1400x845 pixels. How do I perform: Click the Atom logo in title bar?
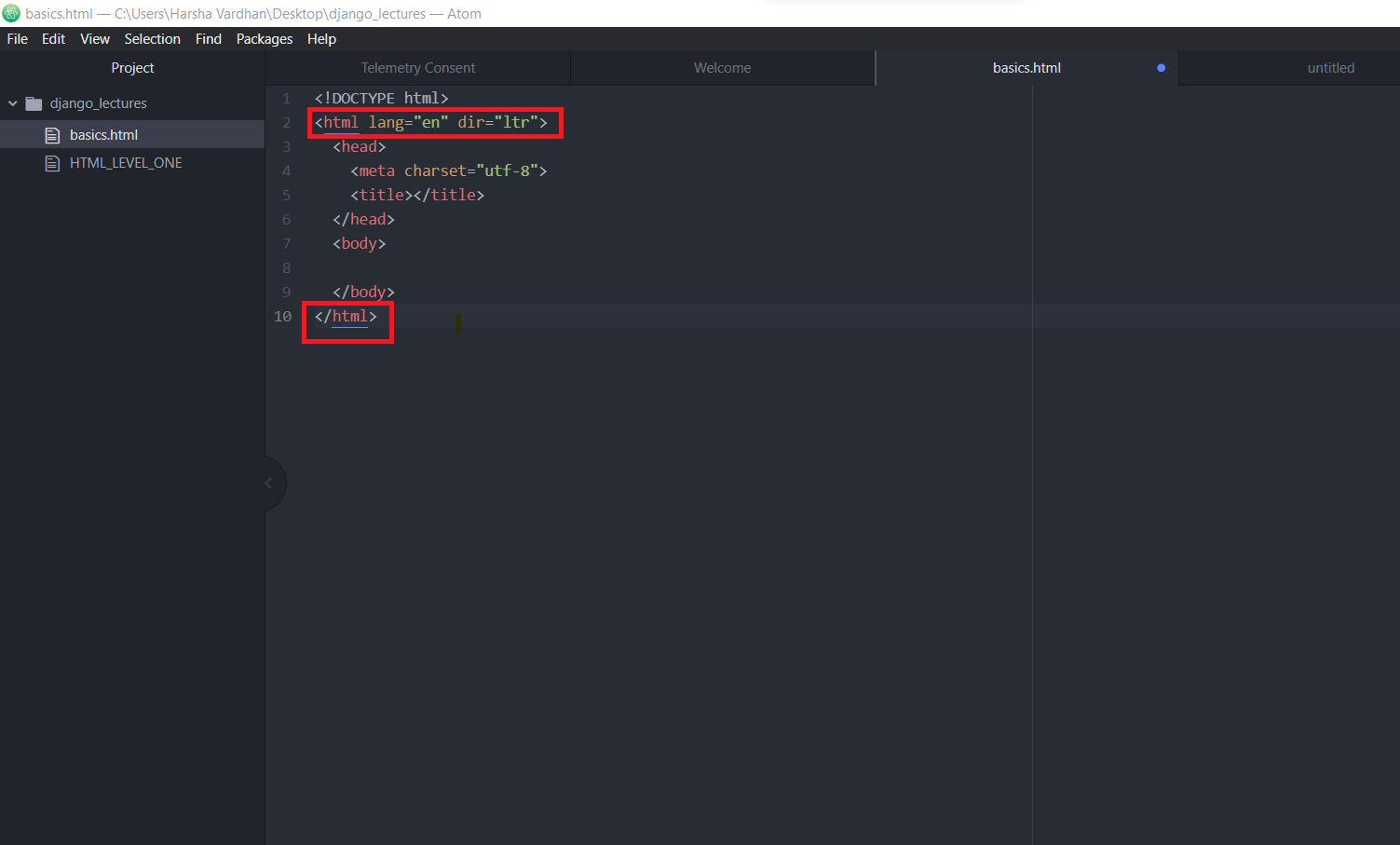[x=11, y=13]
